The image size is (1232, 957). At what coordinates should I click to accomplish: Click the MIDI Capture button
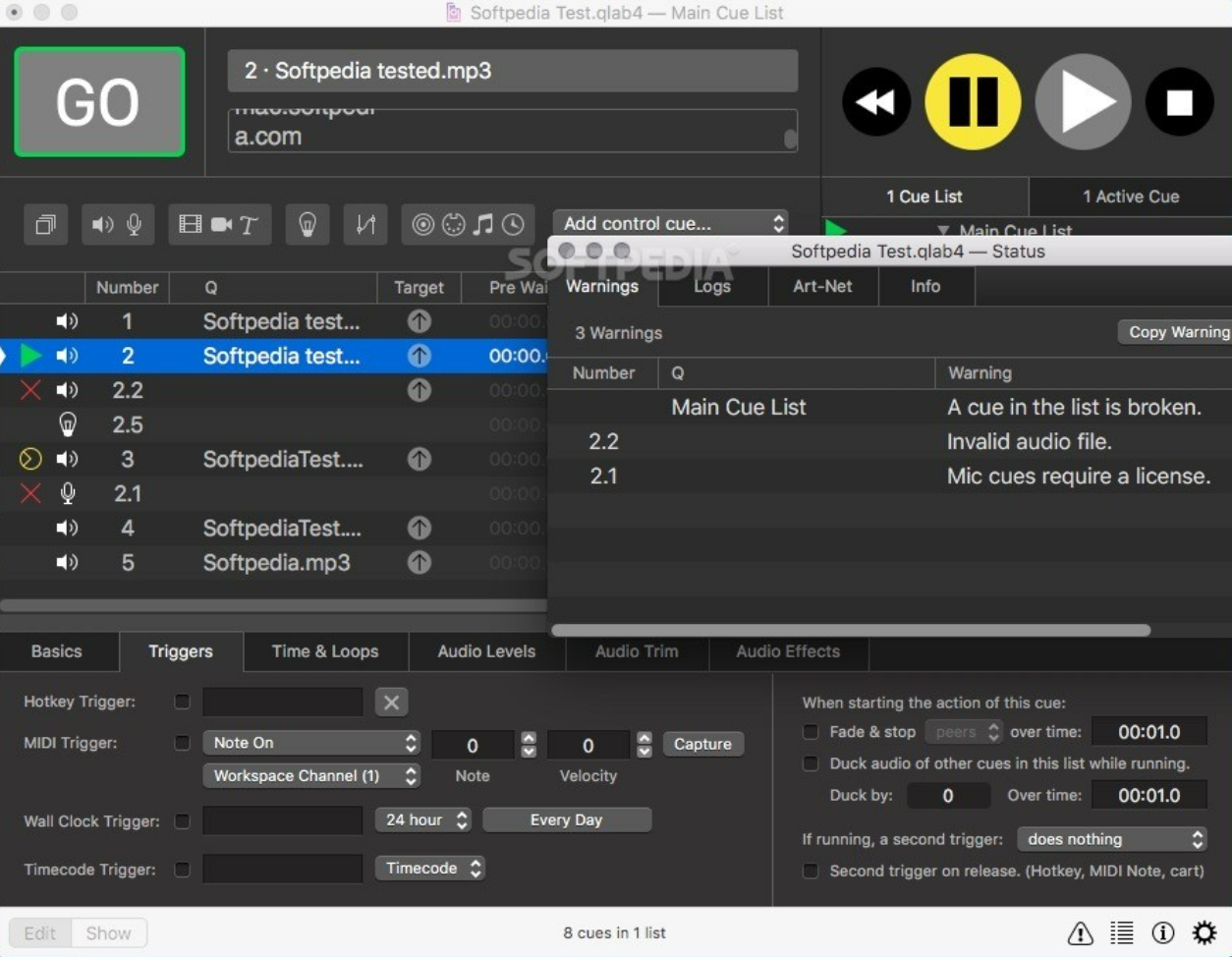pyautogui.click(x=702, y=744)
